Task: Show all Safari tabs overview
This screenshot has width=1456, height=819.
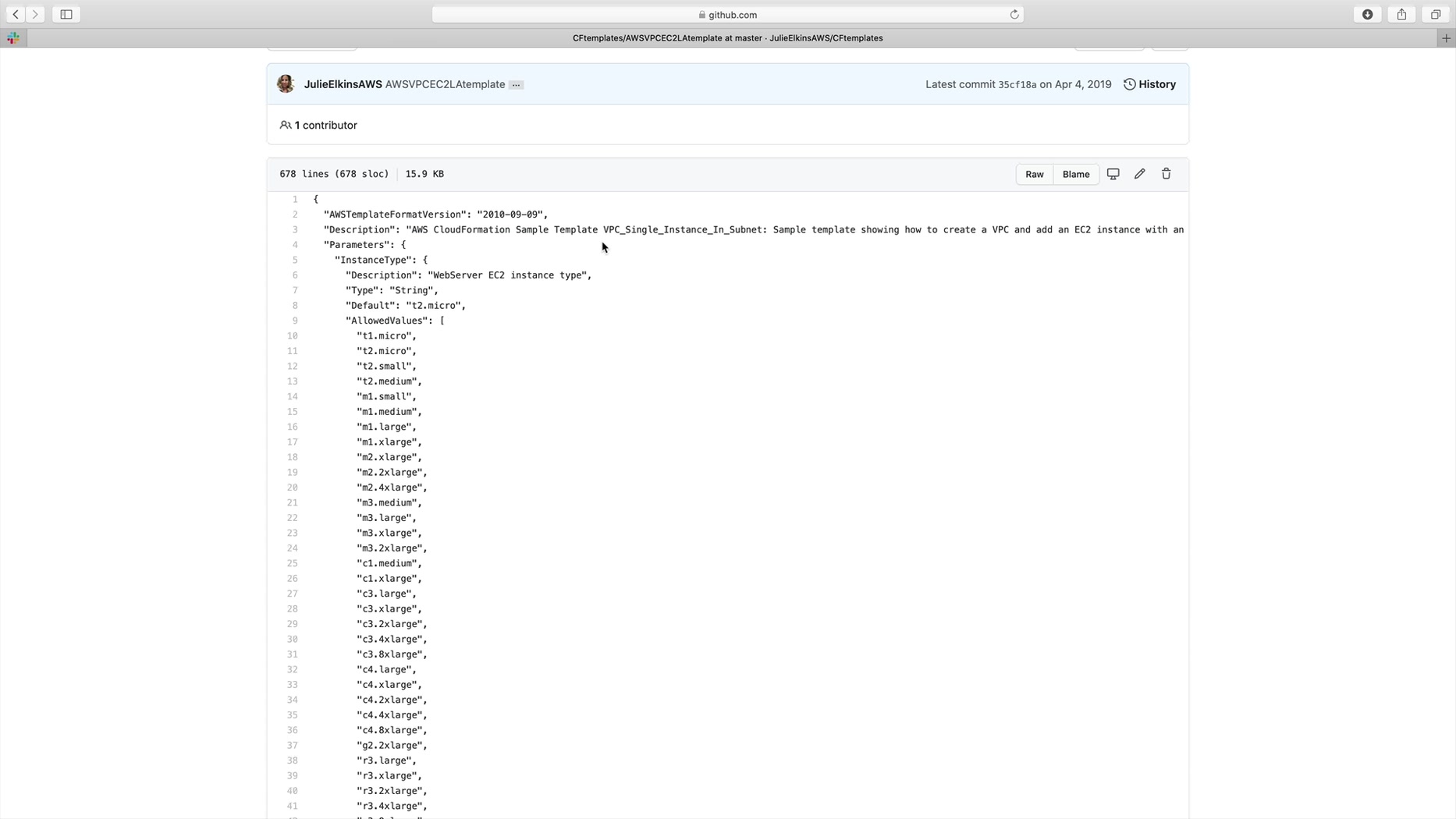Action: [x=1435, y=14]
